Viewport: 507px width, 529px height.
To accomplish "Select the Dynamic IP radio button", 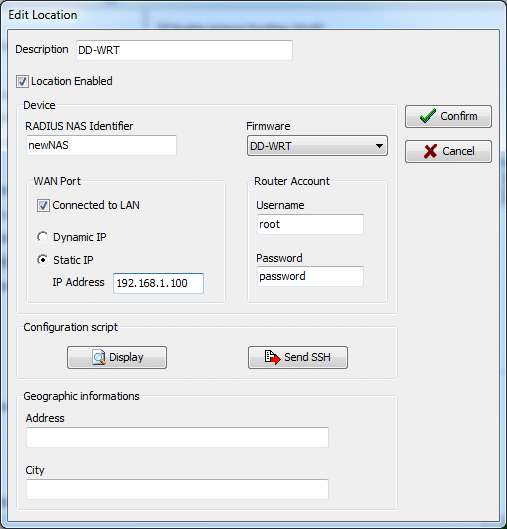I will 43,237.
